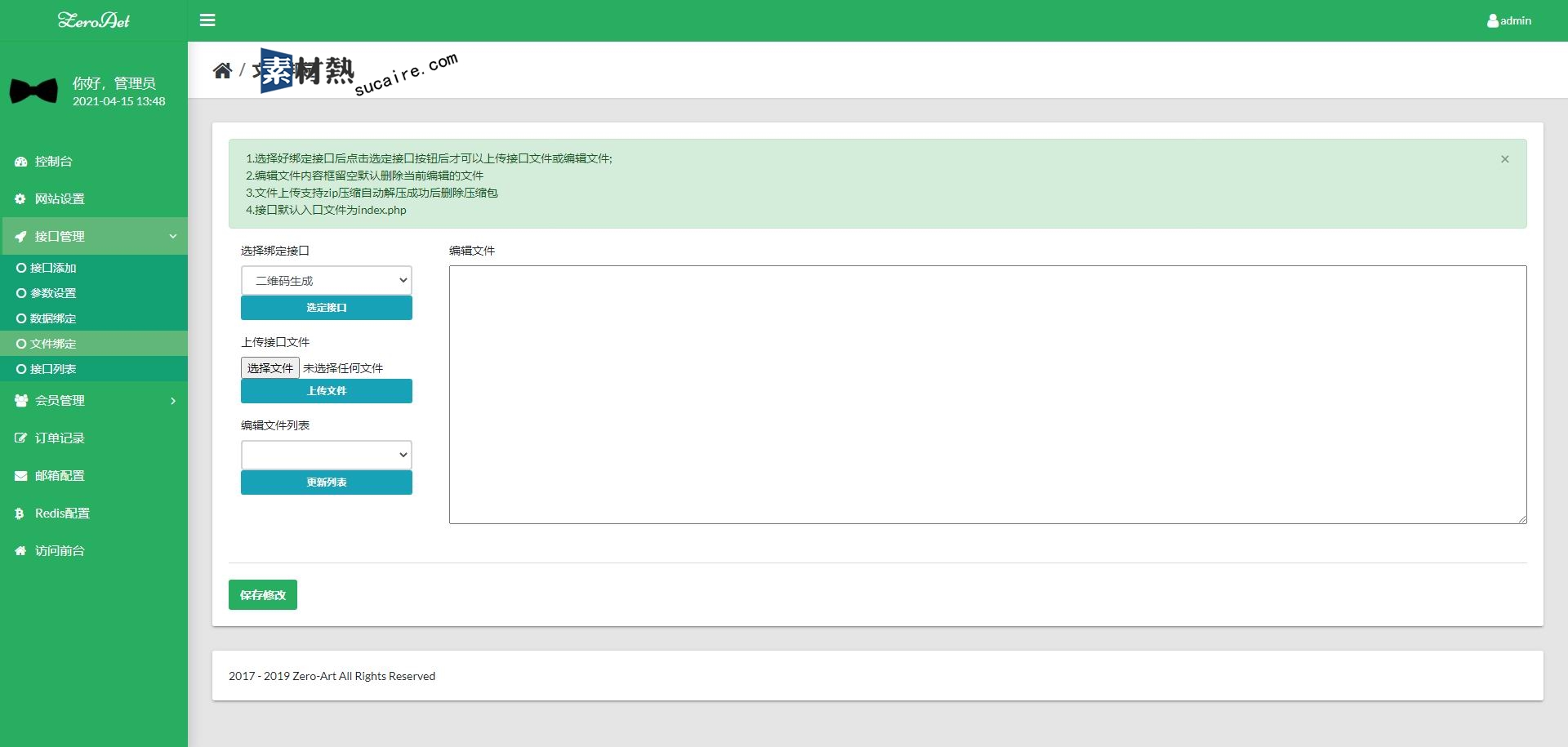Click notice line about index.php

[326, 210]
